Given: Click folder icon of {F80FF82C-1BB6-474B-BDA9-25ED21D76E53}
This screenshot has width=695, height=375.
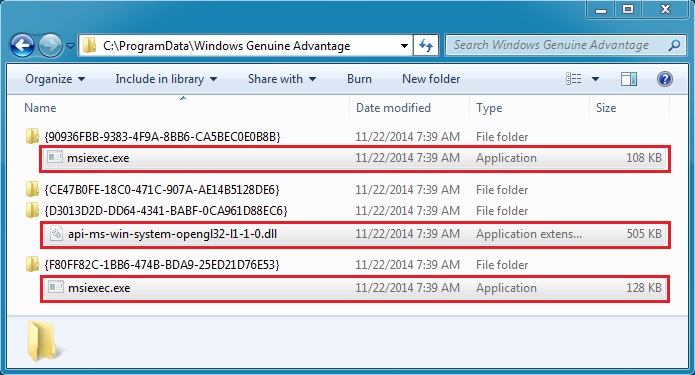Looking at the screenshot, I should point(32,265).
